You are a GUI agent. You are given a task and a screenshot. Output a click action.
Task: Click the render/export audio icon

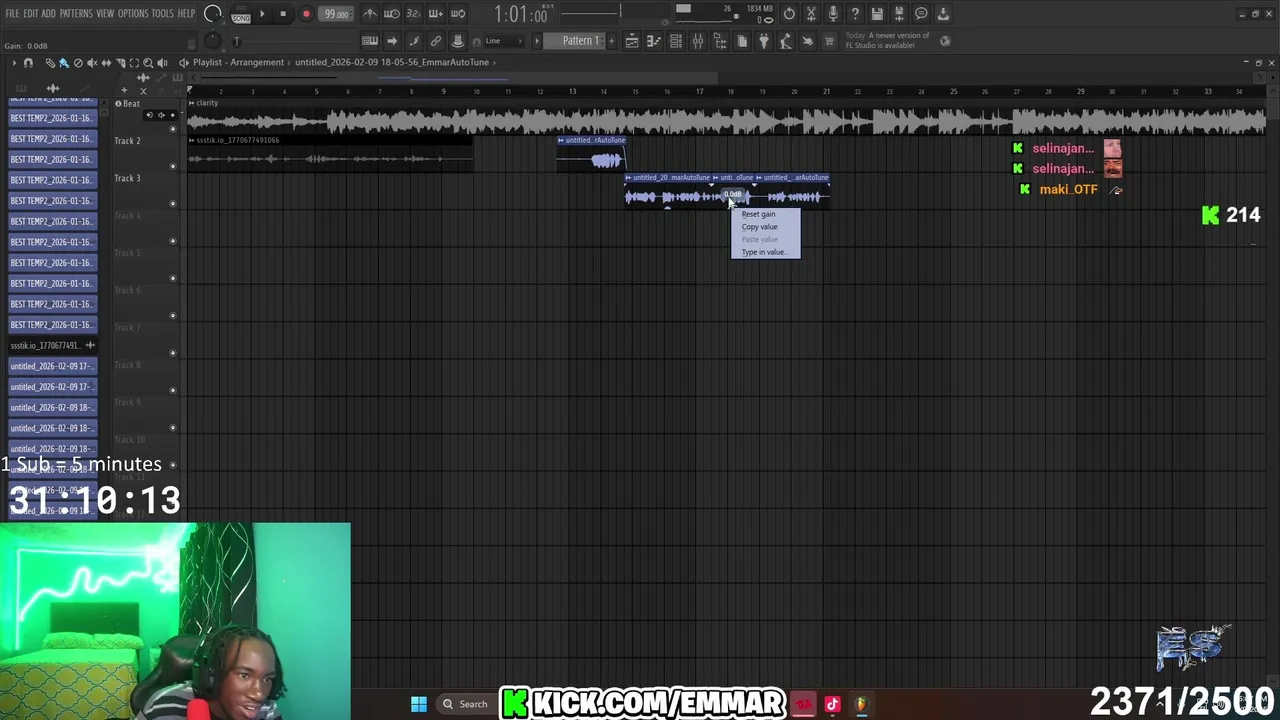[x=899, y=14]
